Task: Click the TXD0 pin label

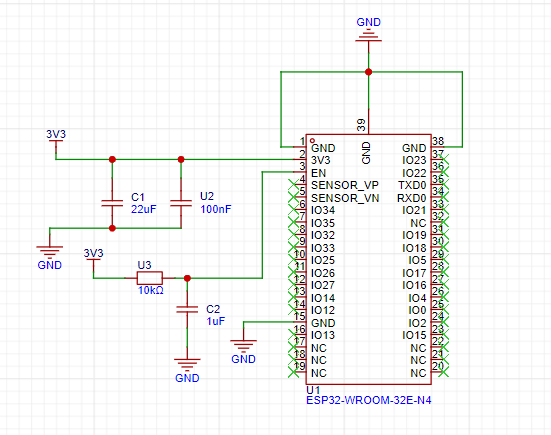Action: coord(412,185)
